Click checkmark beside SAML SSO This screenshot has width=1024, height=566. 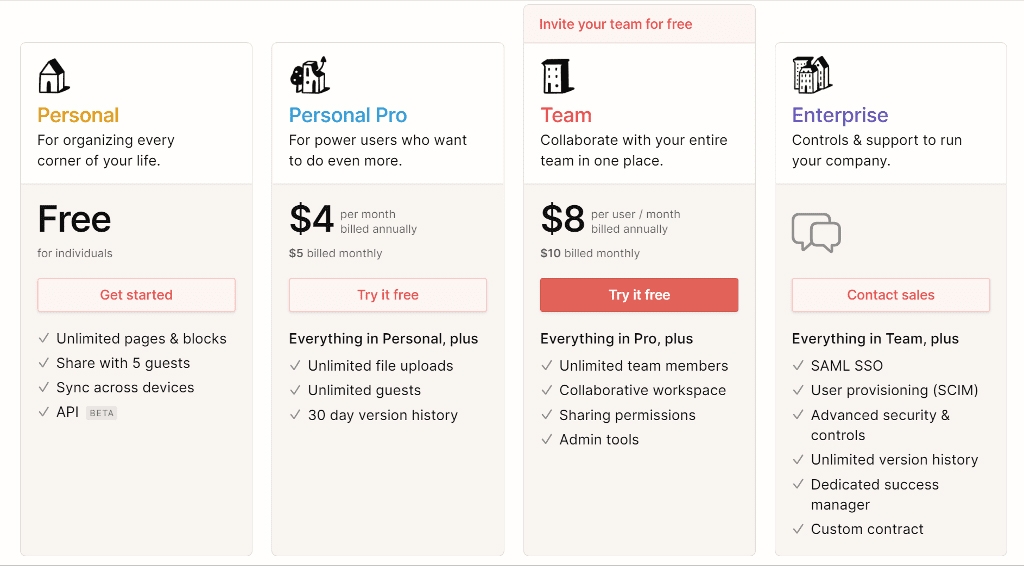799,366
